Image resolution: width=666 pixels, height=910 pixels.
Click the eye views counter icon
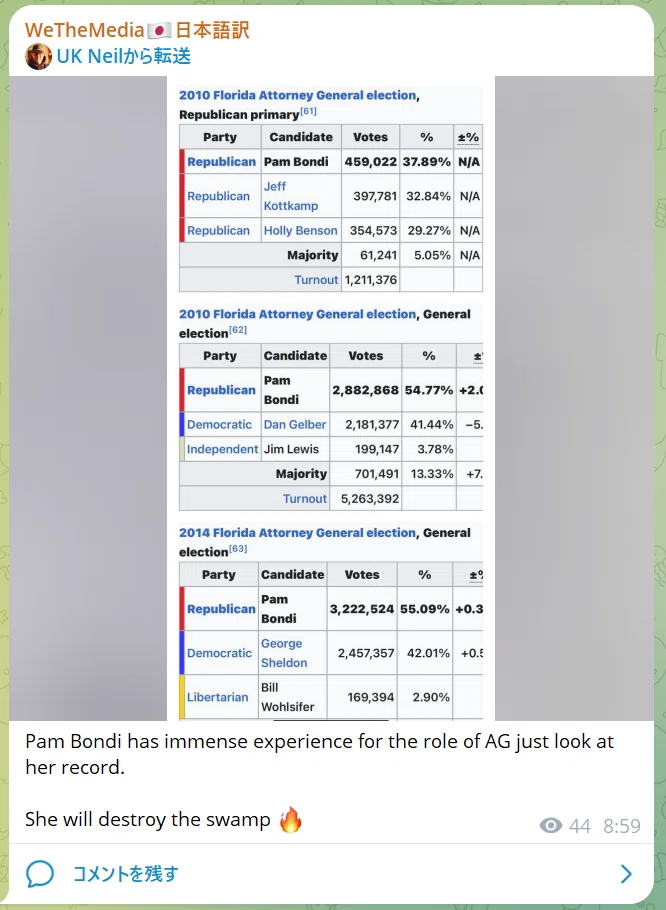[551, 825]
